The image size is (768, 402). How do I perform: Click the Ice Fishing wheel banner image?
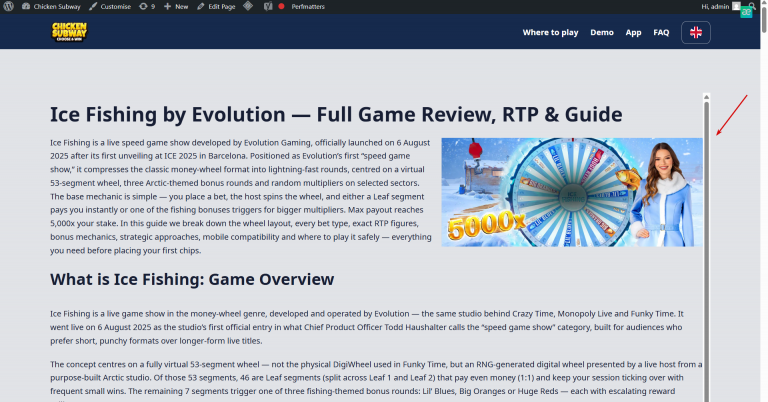point(572,192)
